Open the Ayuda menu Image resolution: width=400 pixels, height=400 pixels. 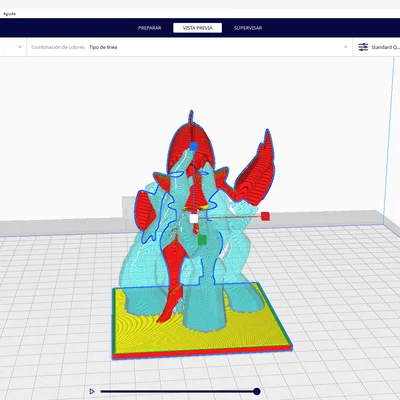point(9,14)
